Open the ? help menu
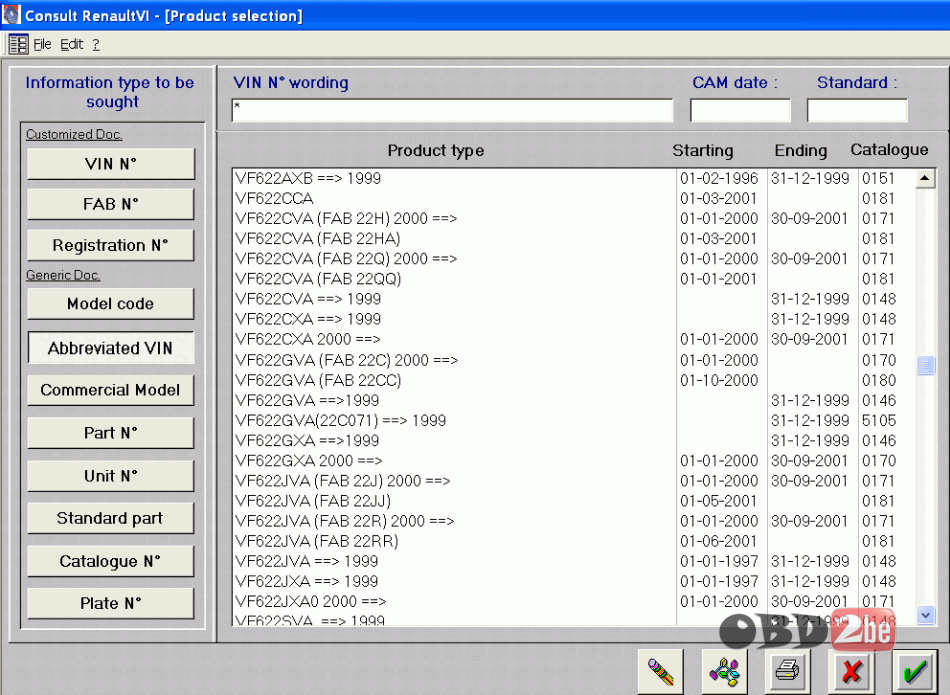The width and height of the screenshot is (950, 695). tap(96, 44)
